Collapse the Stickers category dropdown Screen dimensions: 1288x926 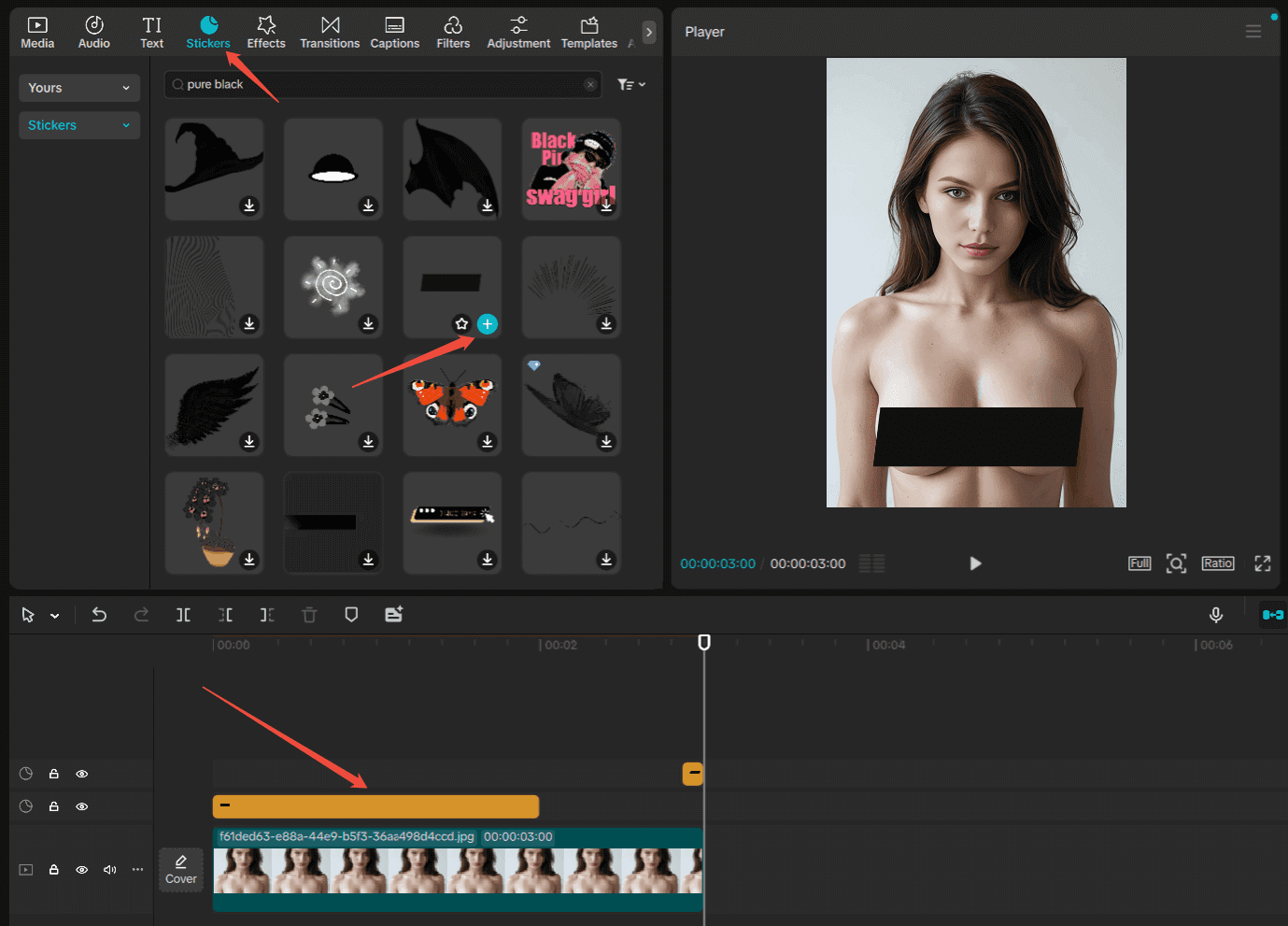click(x=79, y=125)
